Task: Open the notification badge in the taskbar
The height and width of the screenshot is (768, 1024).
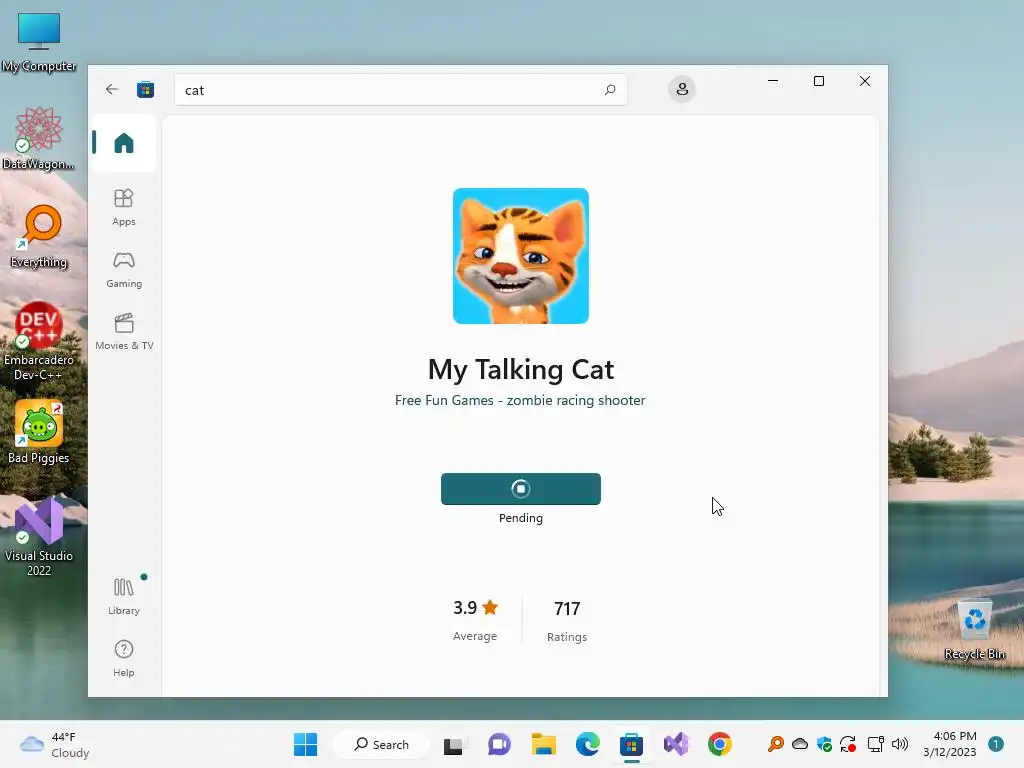Action: (x=996, y=744)
